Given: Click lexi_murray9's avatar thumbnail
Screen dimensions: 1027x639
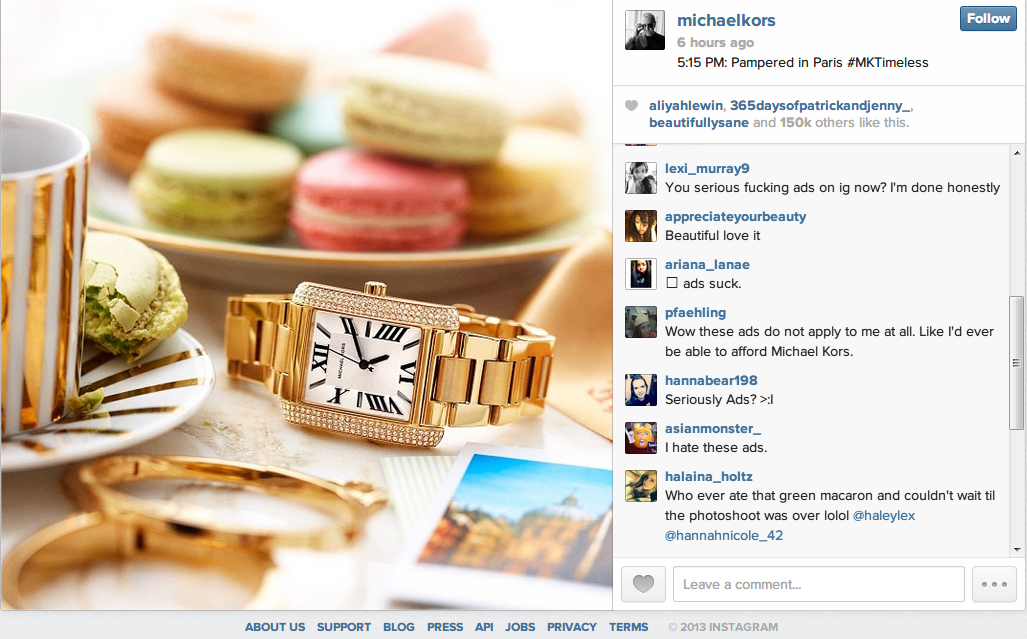Looking at the screenshot, I should point(641,178).
